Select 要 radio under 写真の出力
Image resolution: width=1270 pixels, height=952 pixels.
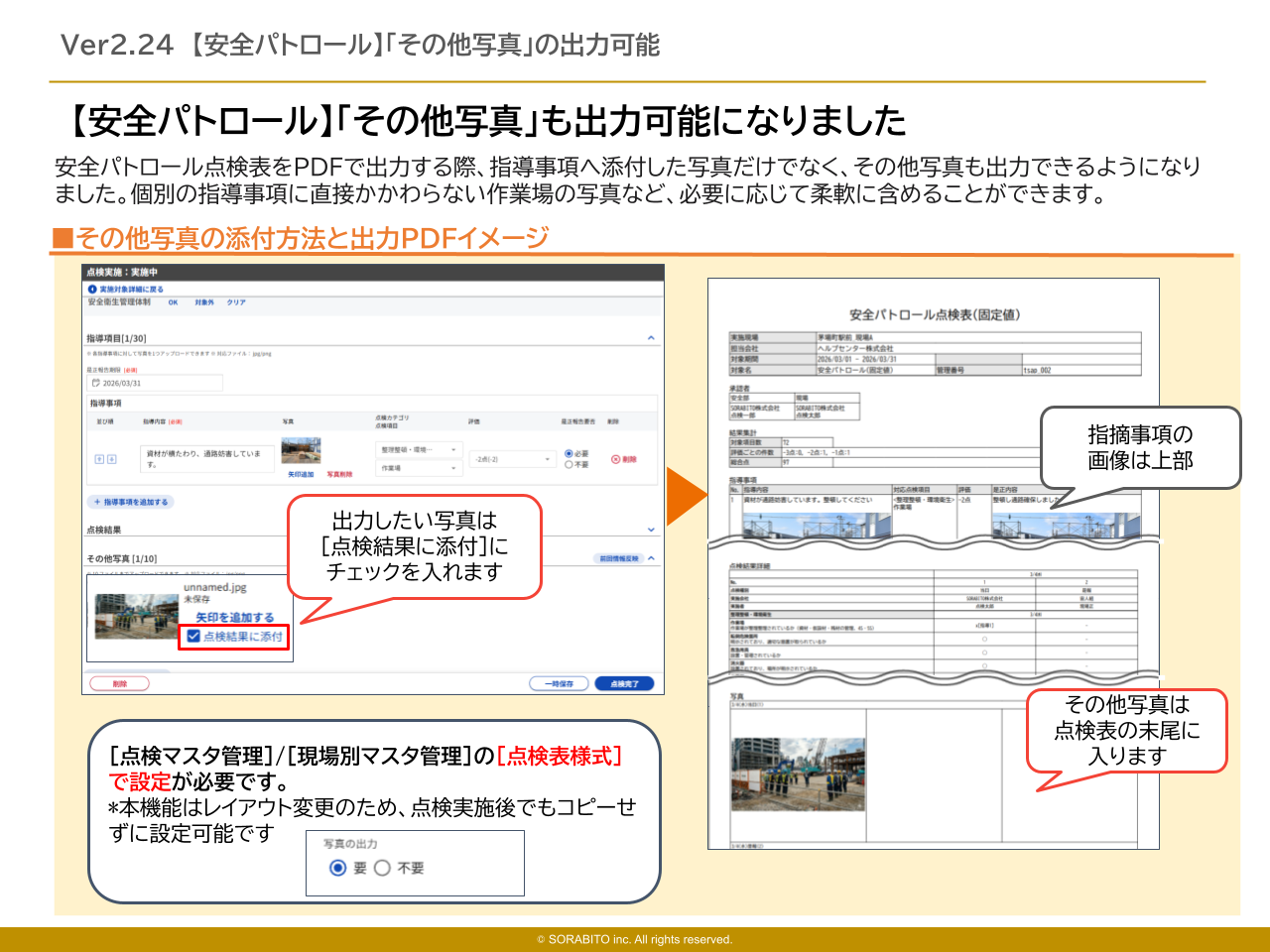click(x=337, y=868)
